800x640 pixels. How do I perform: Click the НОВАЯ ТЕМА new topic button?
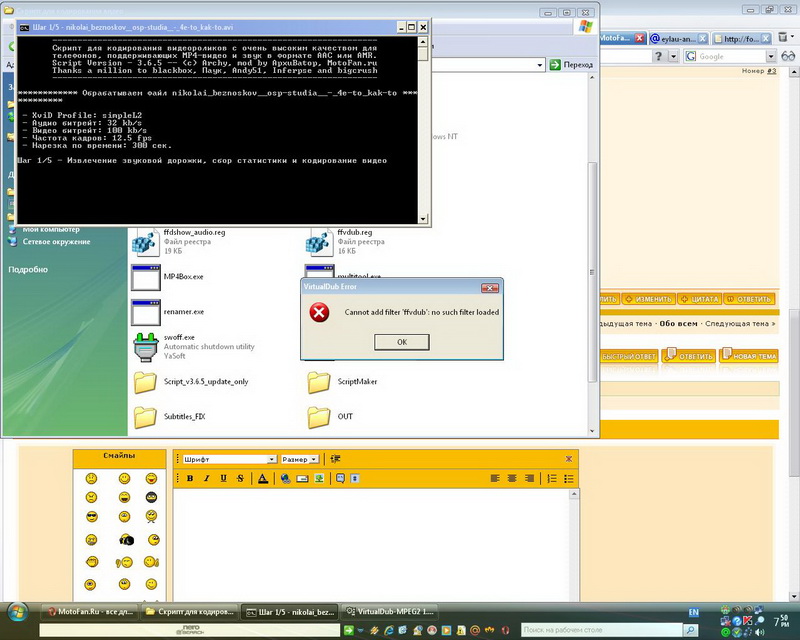coord(749,355)
